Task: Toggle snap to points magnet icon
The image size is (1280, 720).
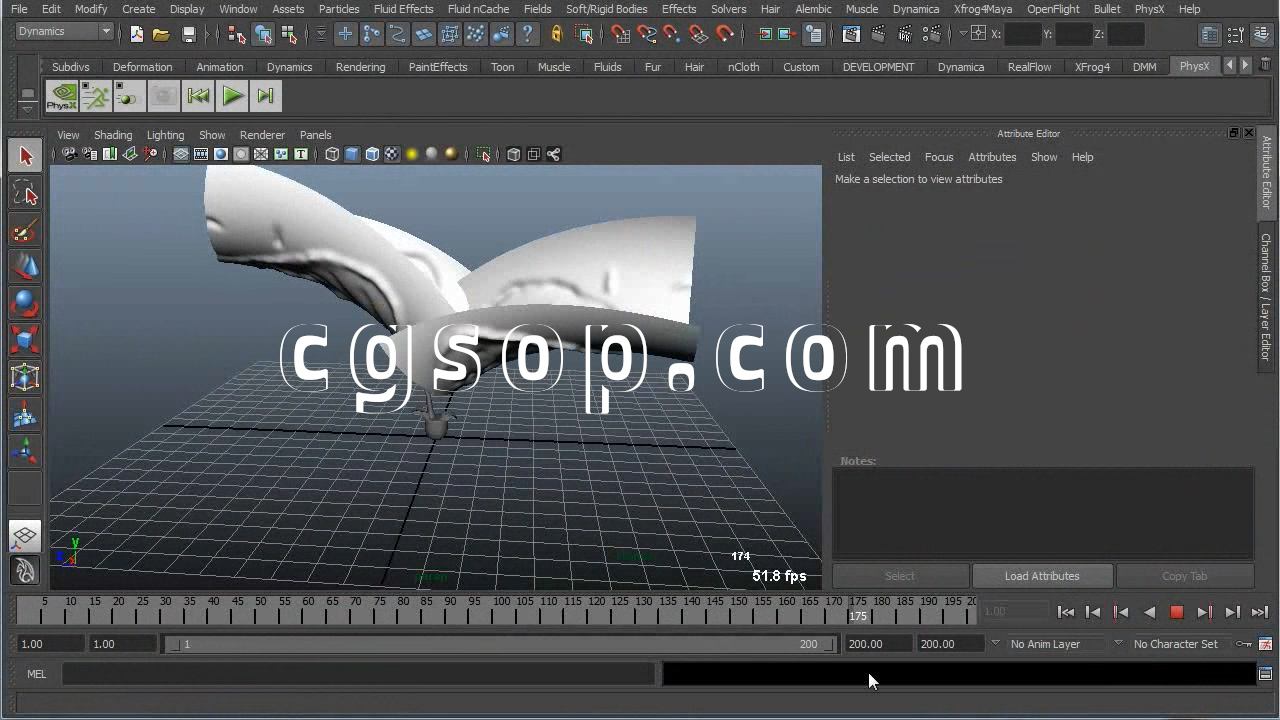Action: coord(673,34)
